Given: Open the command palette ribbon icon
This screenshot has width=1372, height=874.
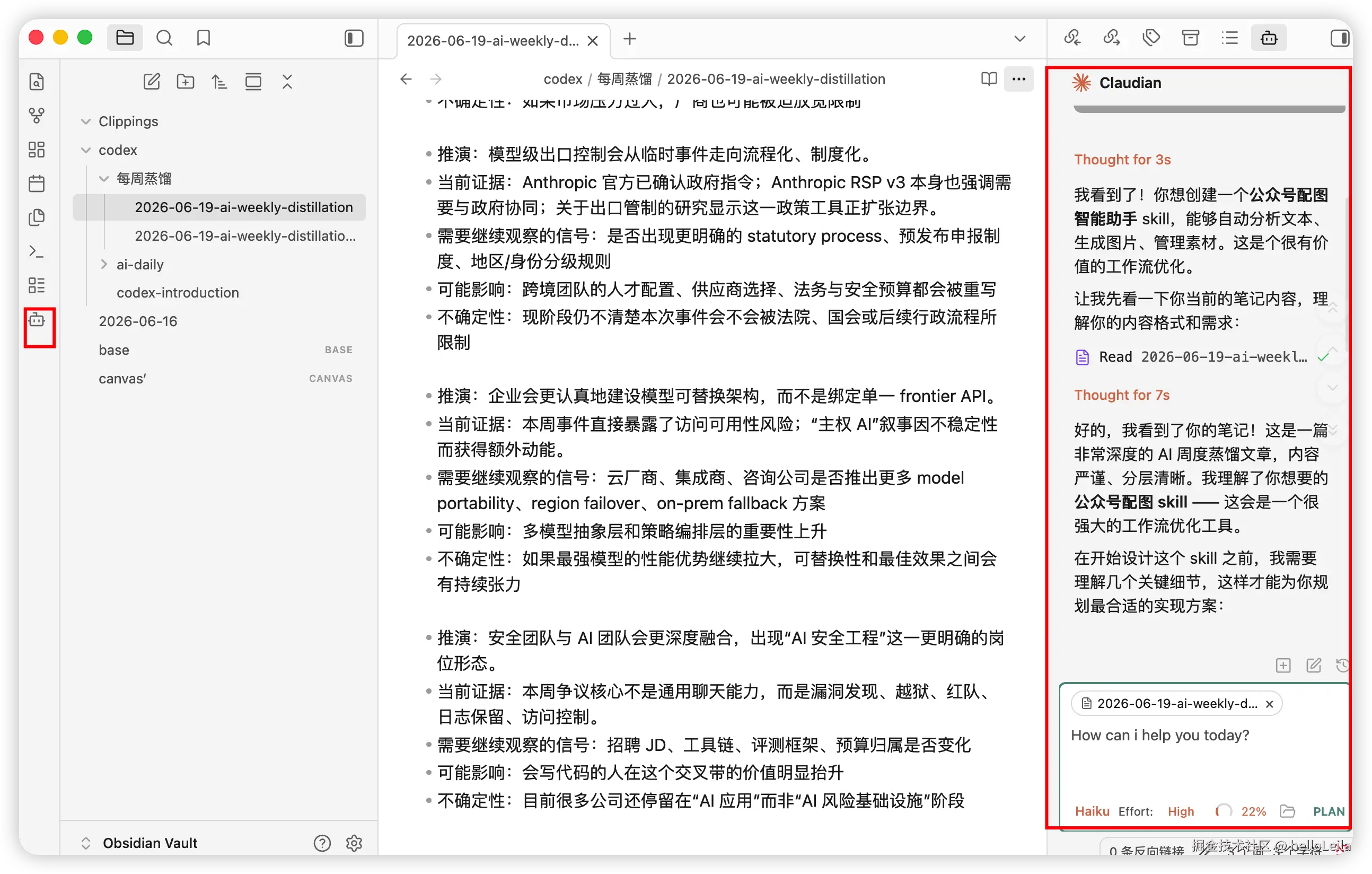Looking at the screenshot, I should click(37, 251).
